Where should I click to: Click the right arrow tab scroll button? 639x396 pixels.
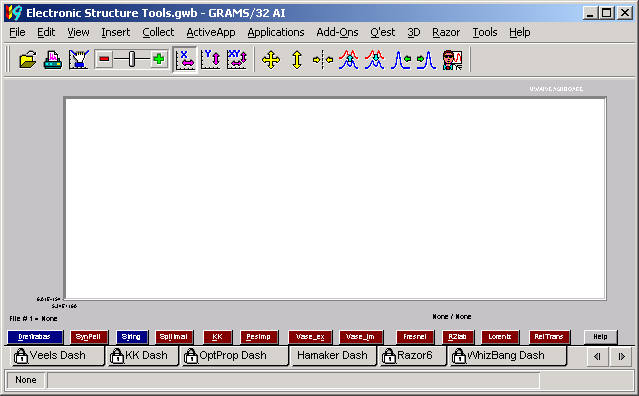pyautogui.click(x=621, y=356)
